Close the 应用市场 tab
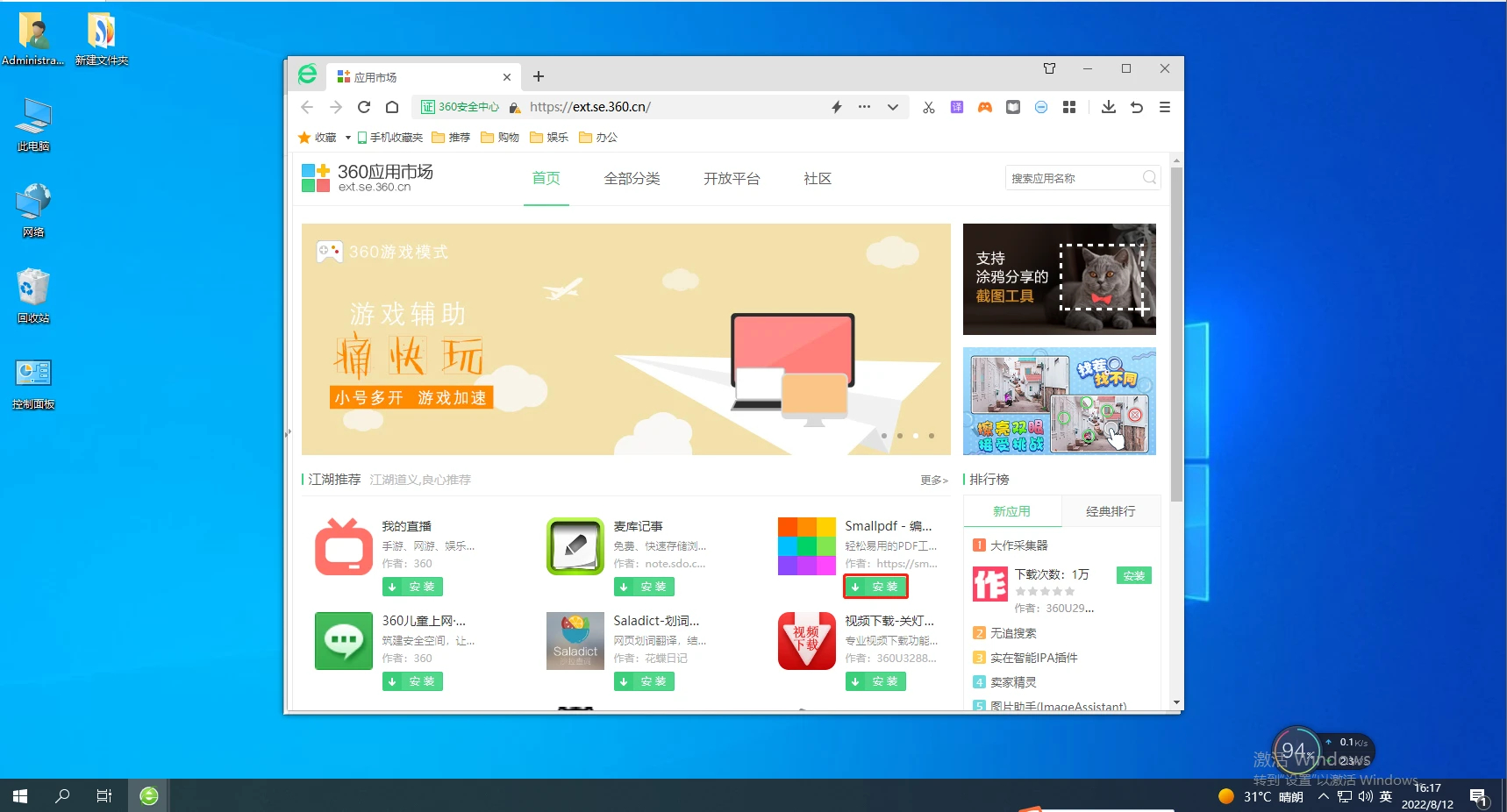 (x=507, y=77)
